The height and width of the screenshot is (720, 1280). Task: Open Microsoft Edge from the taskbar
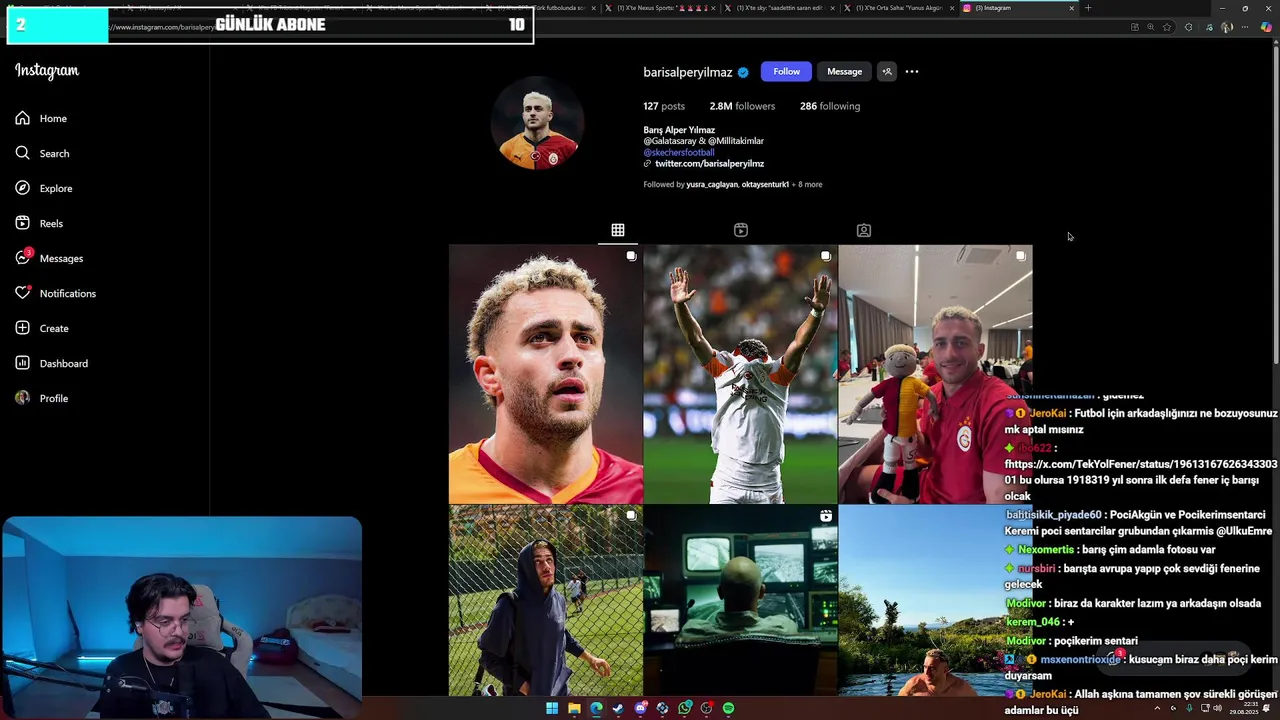[596, 708]
